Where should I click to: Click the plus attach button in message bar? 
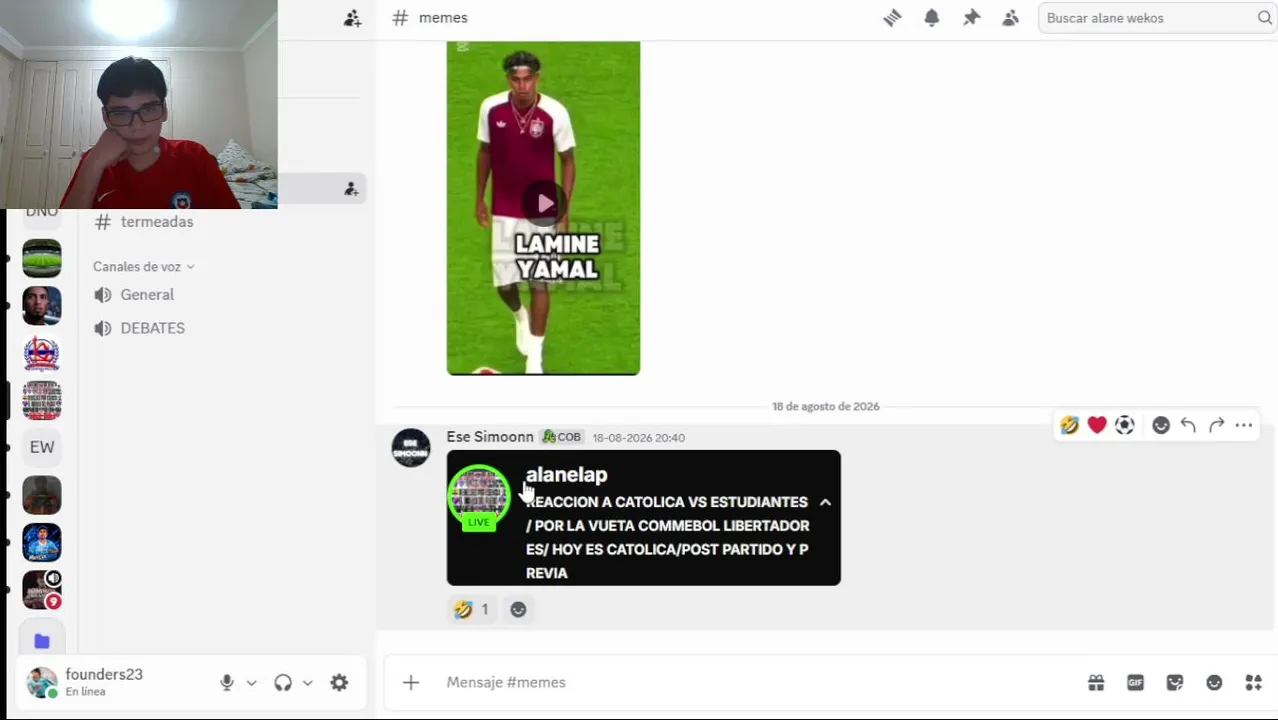point(411,682)
